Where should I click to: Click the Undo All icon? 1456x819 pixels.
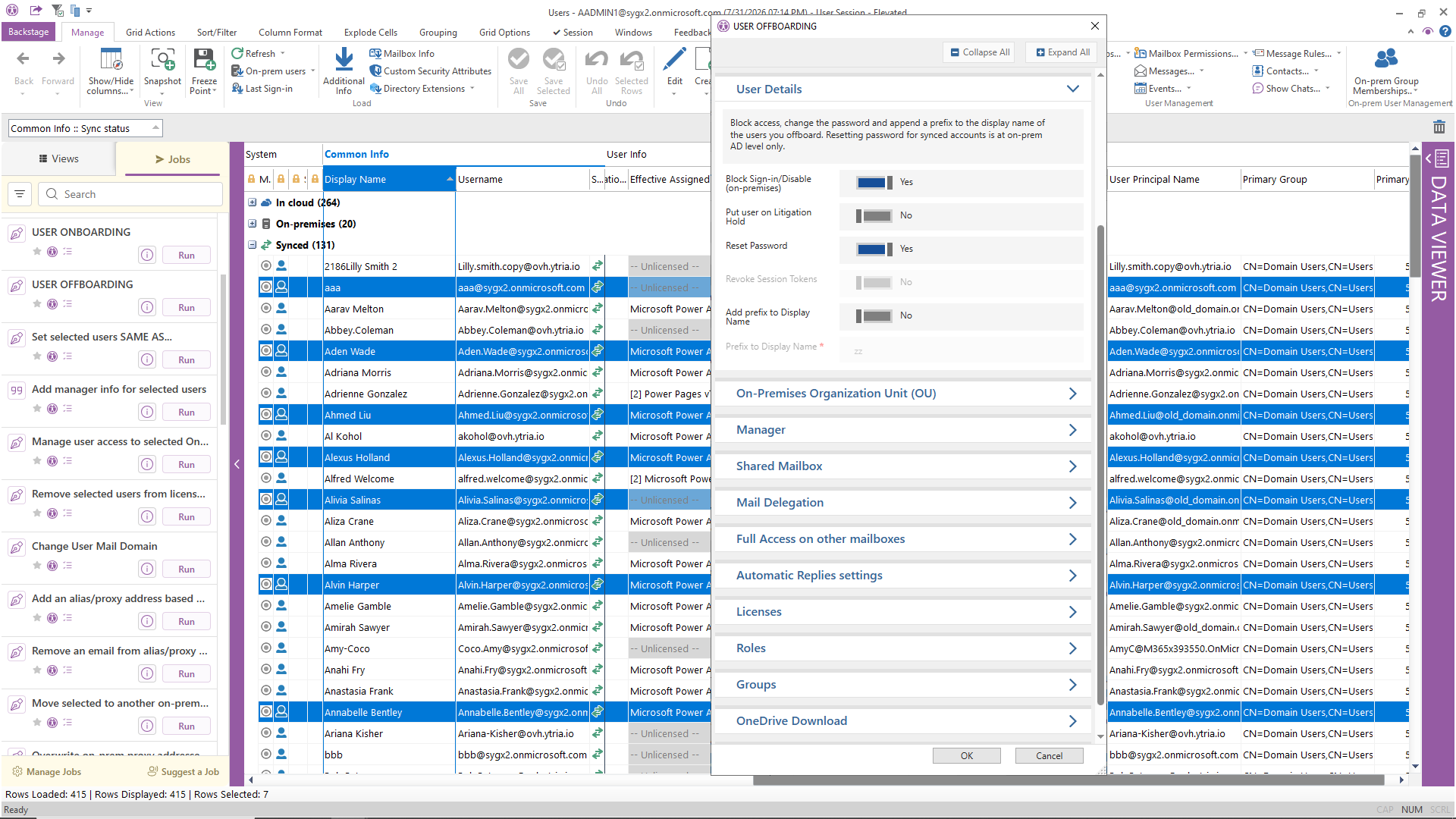[597, 59]
